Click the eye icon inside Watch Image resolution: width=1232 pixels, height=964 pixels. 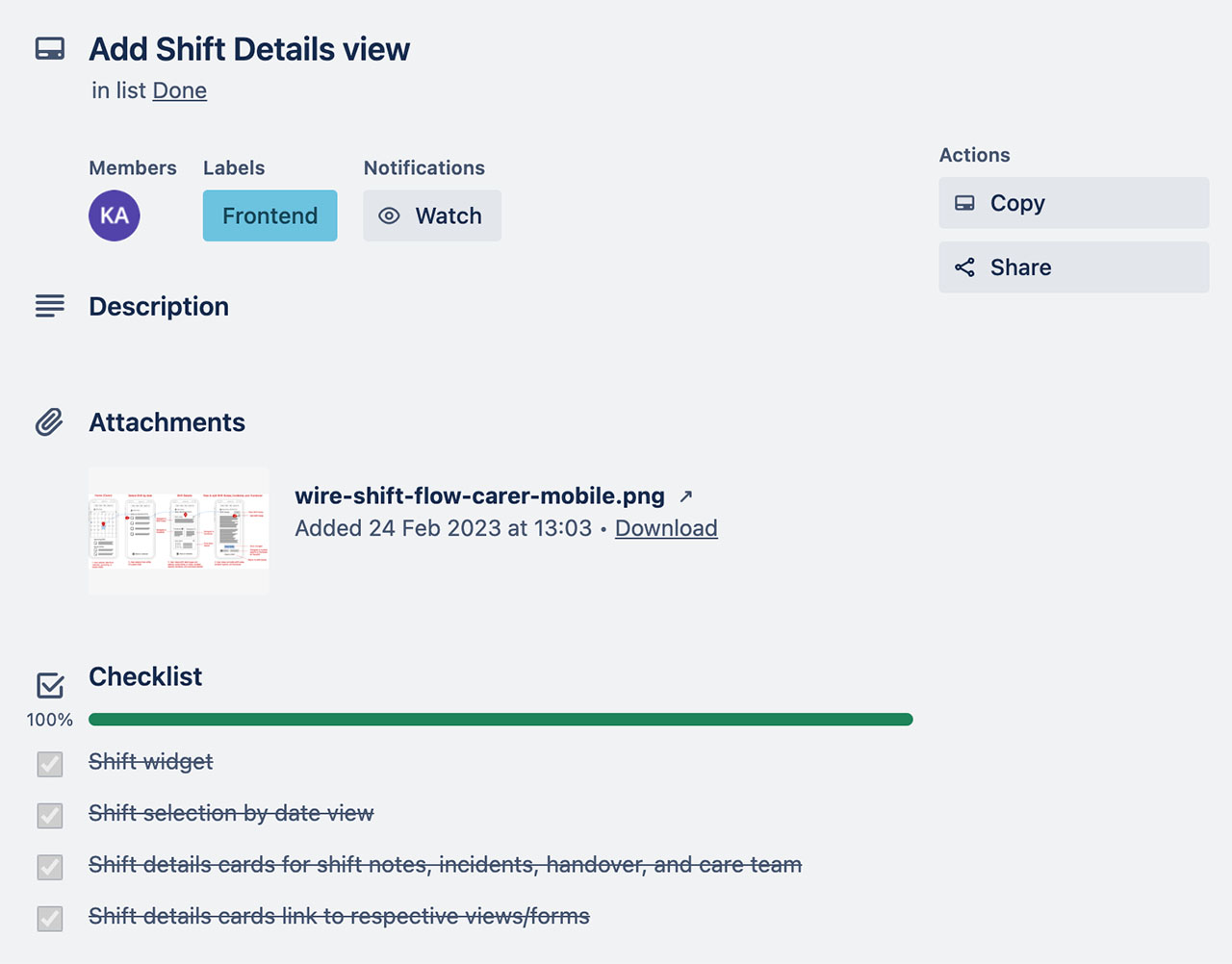(388, 216)
